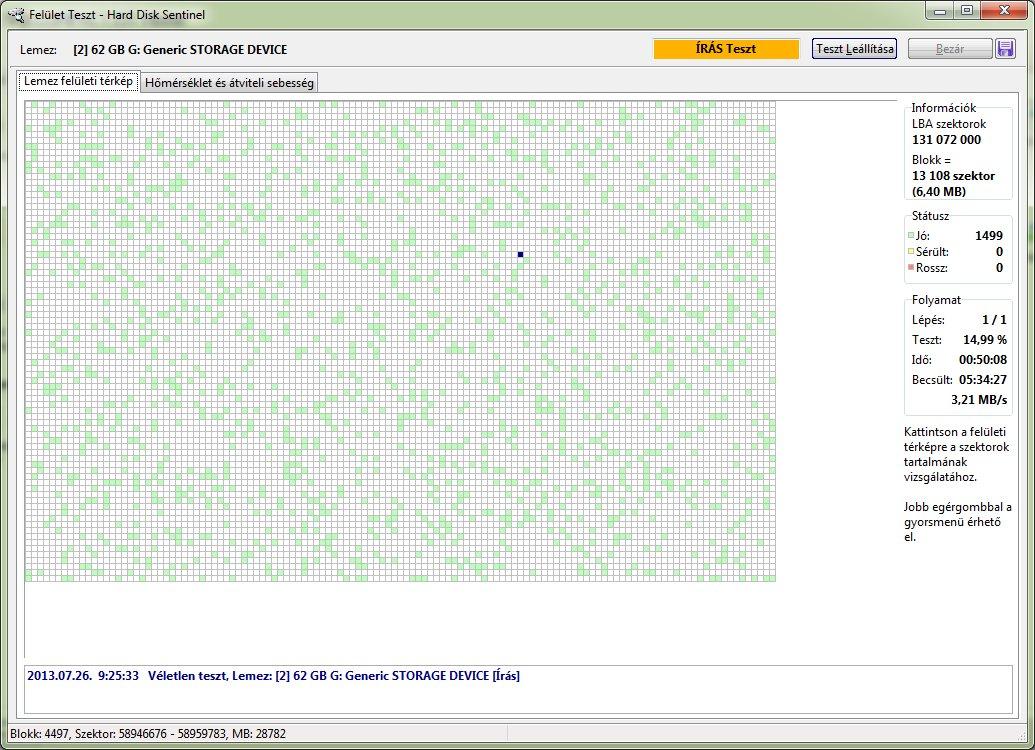Click the save (floppy disk) icon
This screenshot has width=1035, height=750.
click(1005, 49)
